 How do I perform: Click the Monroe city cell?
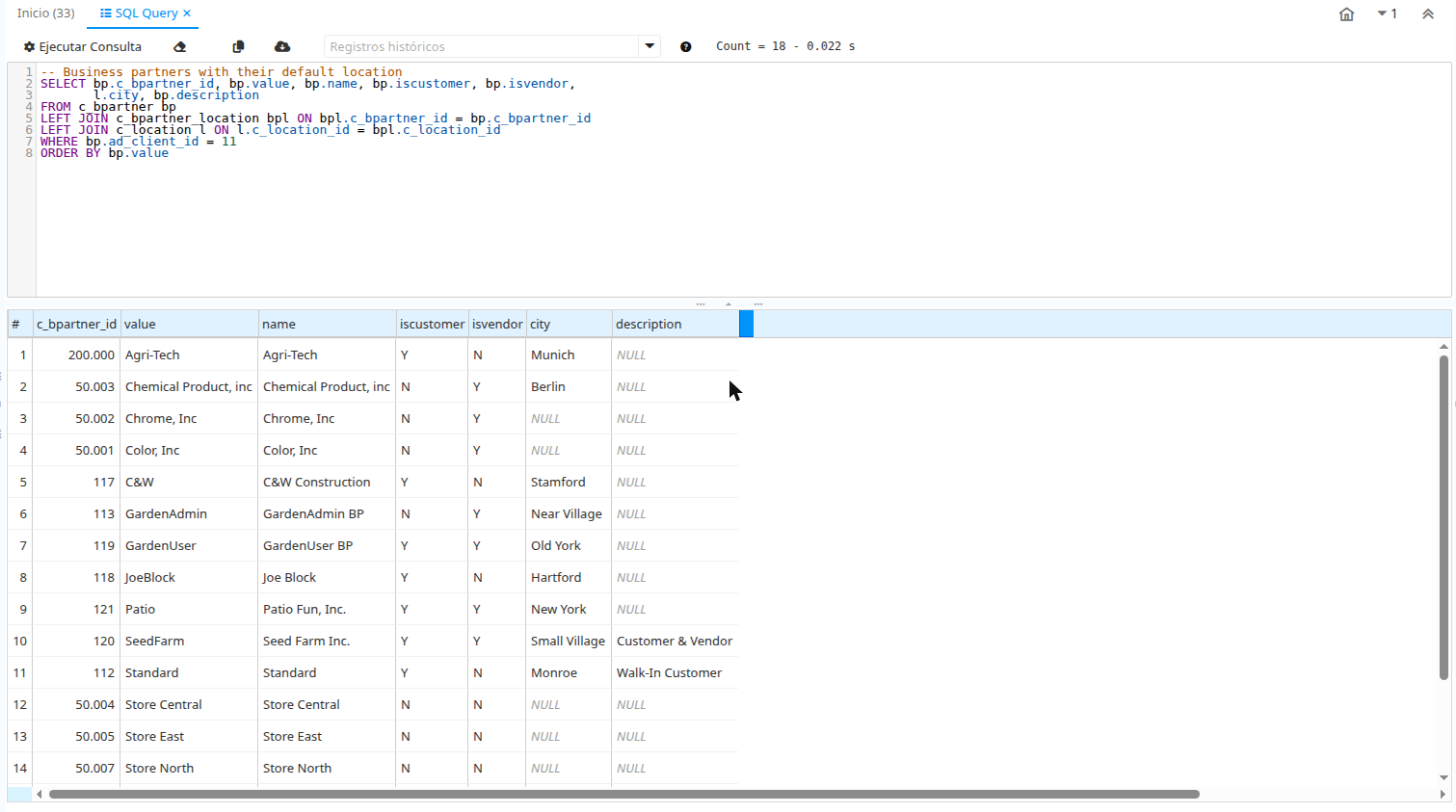569,673
